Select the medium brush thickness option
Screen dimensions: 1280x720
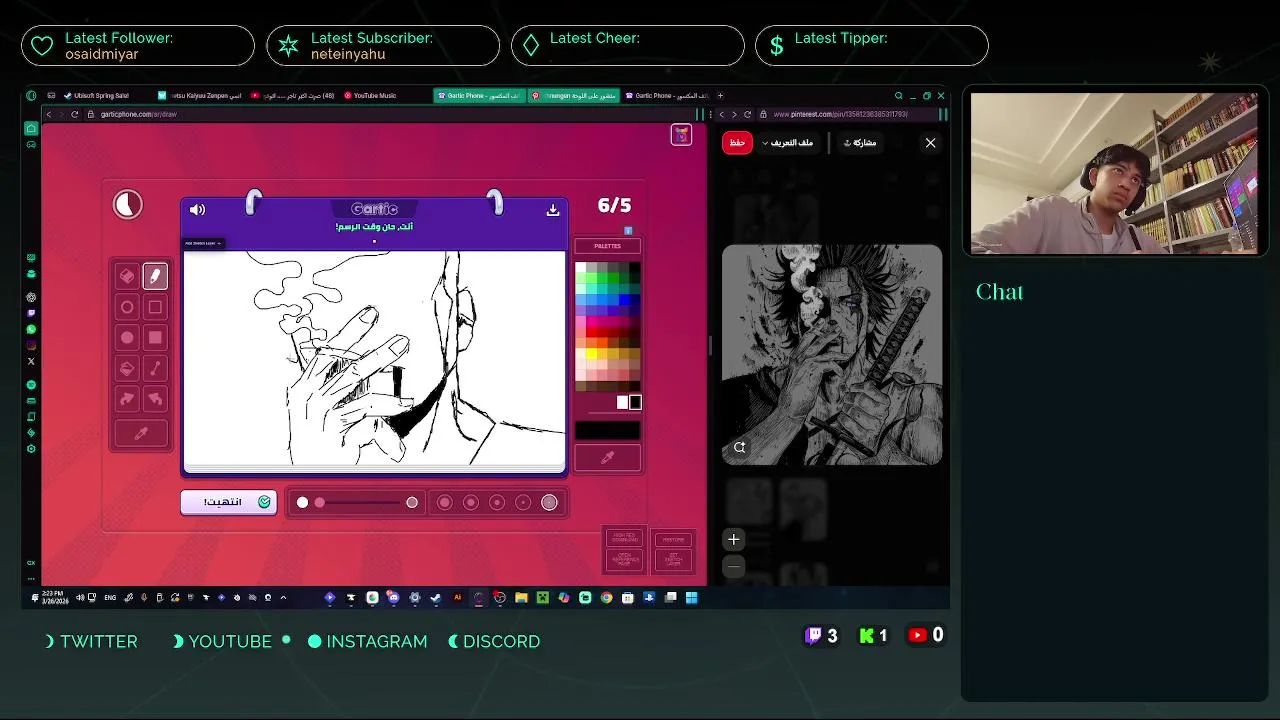(x=497, y=502)
